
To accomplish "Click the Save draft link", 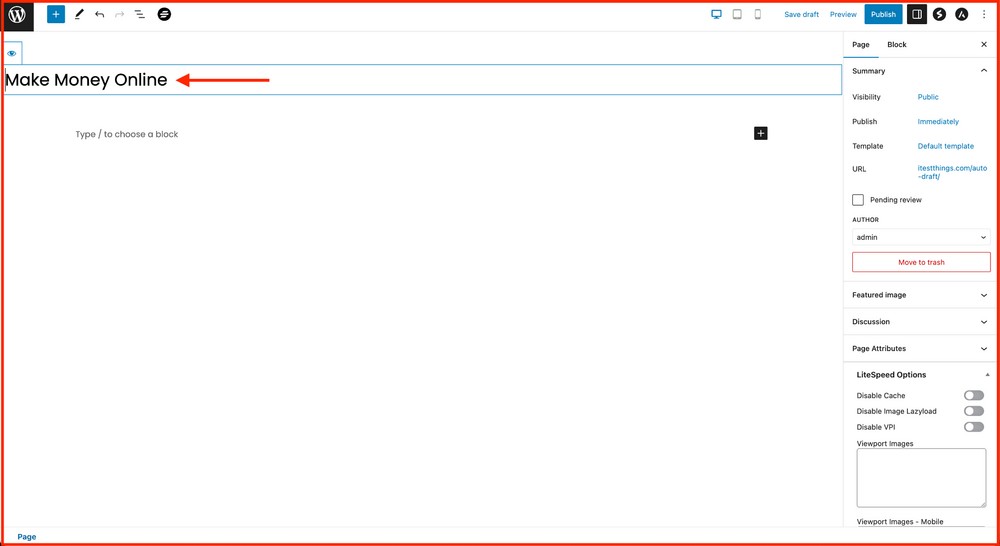I will (801, 15).
